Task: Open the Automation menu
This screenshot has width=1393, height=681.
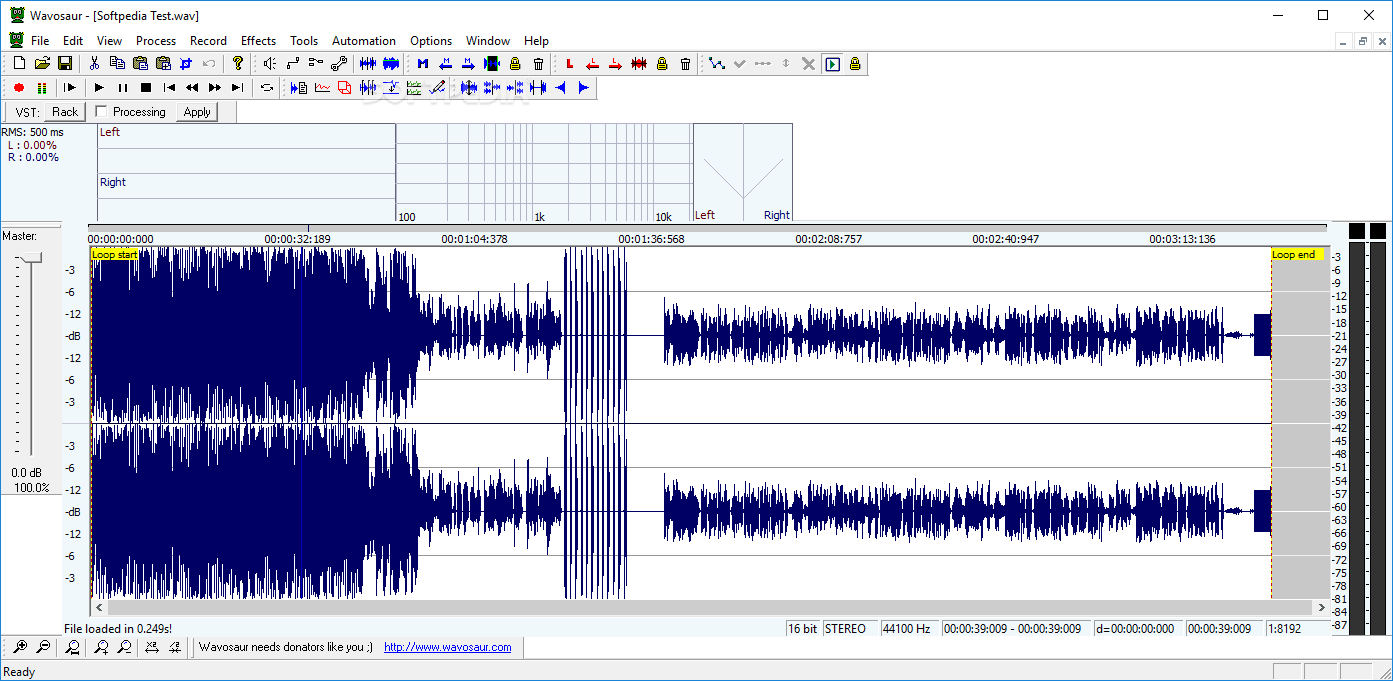Action: click(363, 41)
